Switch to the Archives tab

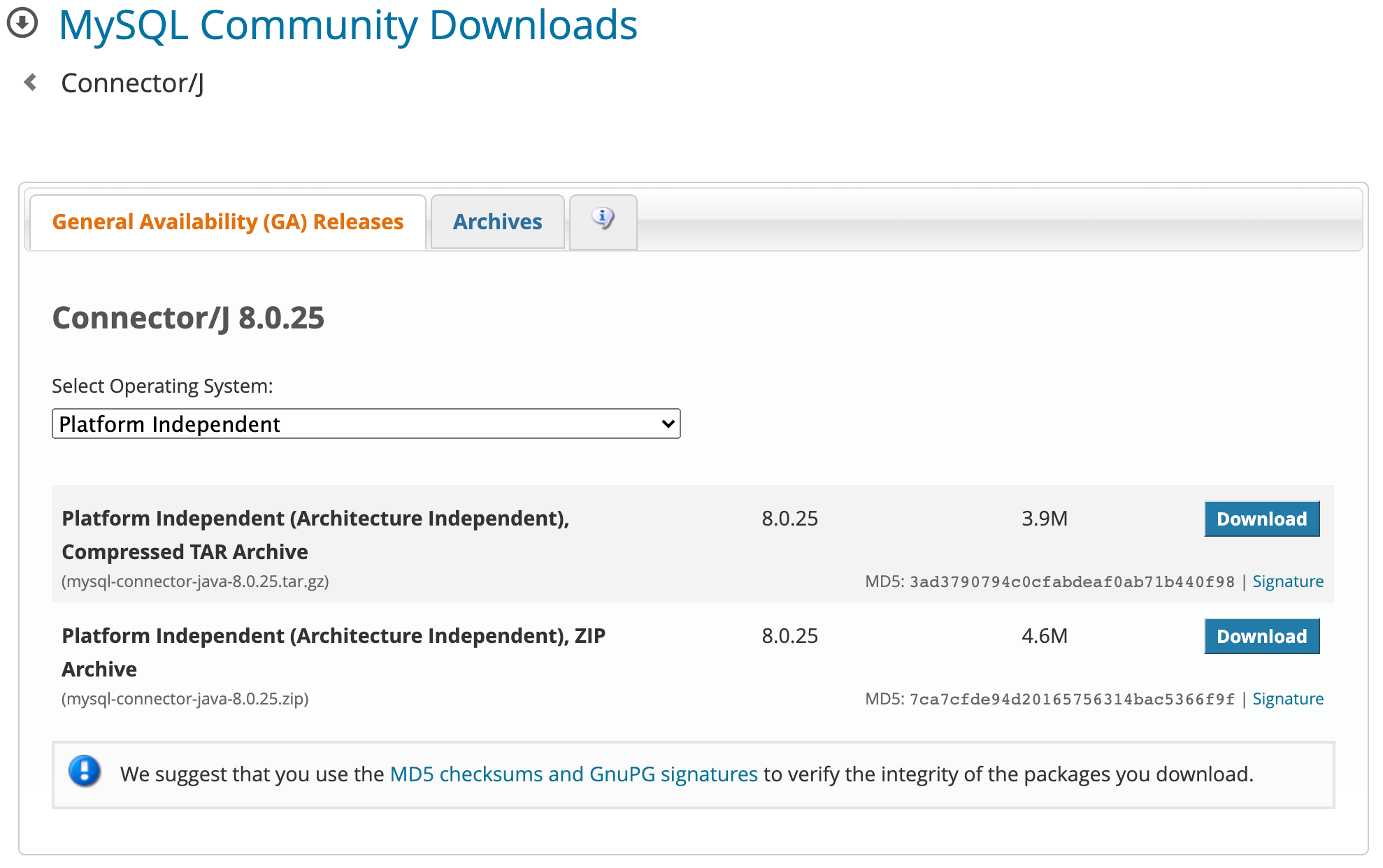pyautogui.click(x=497, y=222)
